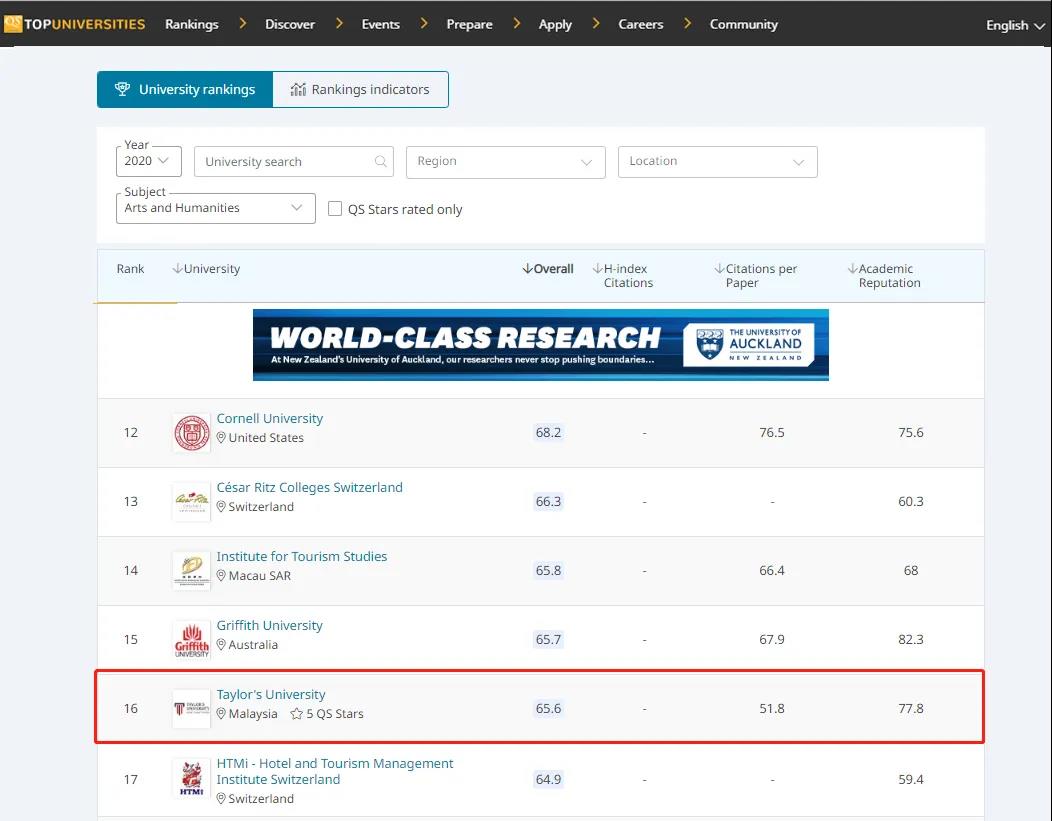Open the Apply menu
Viewport: 1052px width, 821px height.
556,24
